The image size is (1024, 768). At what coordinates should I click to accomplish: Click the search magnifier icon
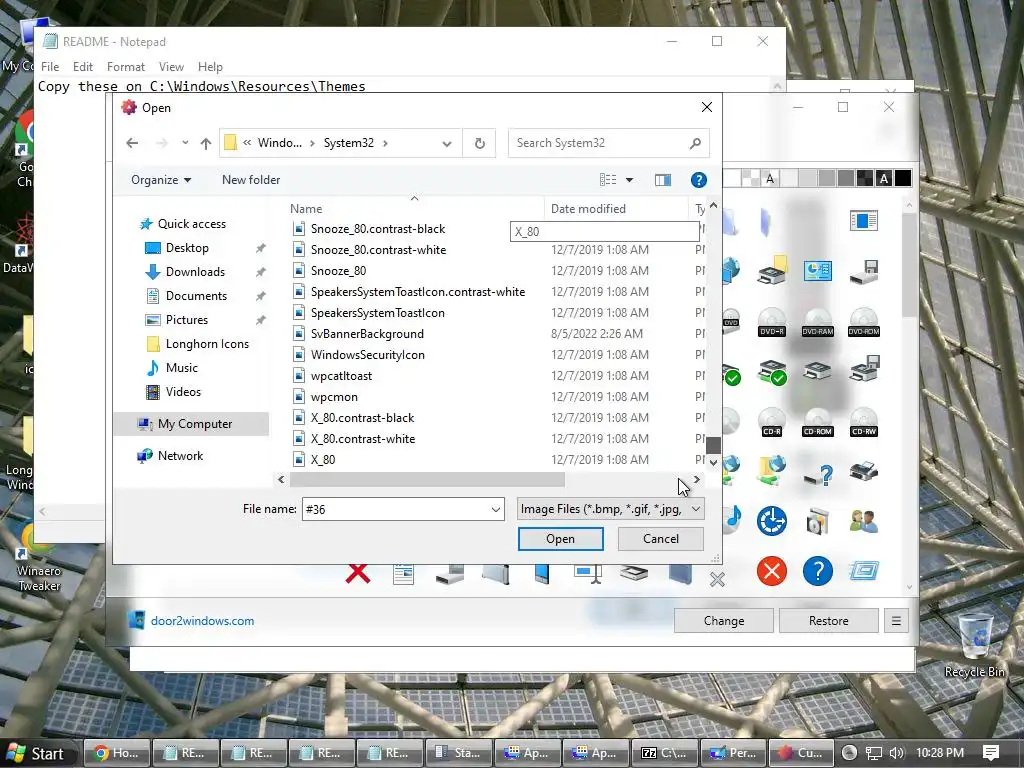(x=695, y=143)
